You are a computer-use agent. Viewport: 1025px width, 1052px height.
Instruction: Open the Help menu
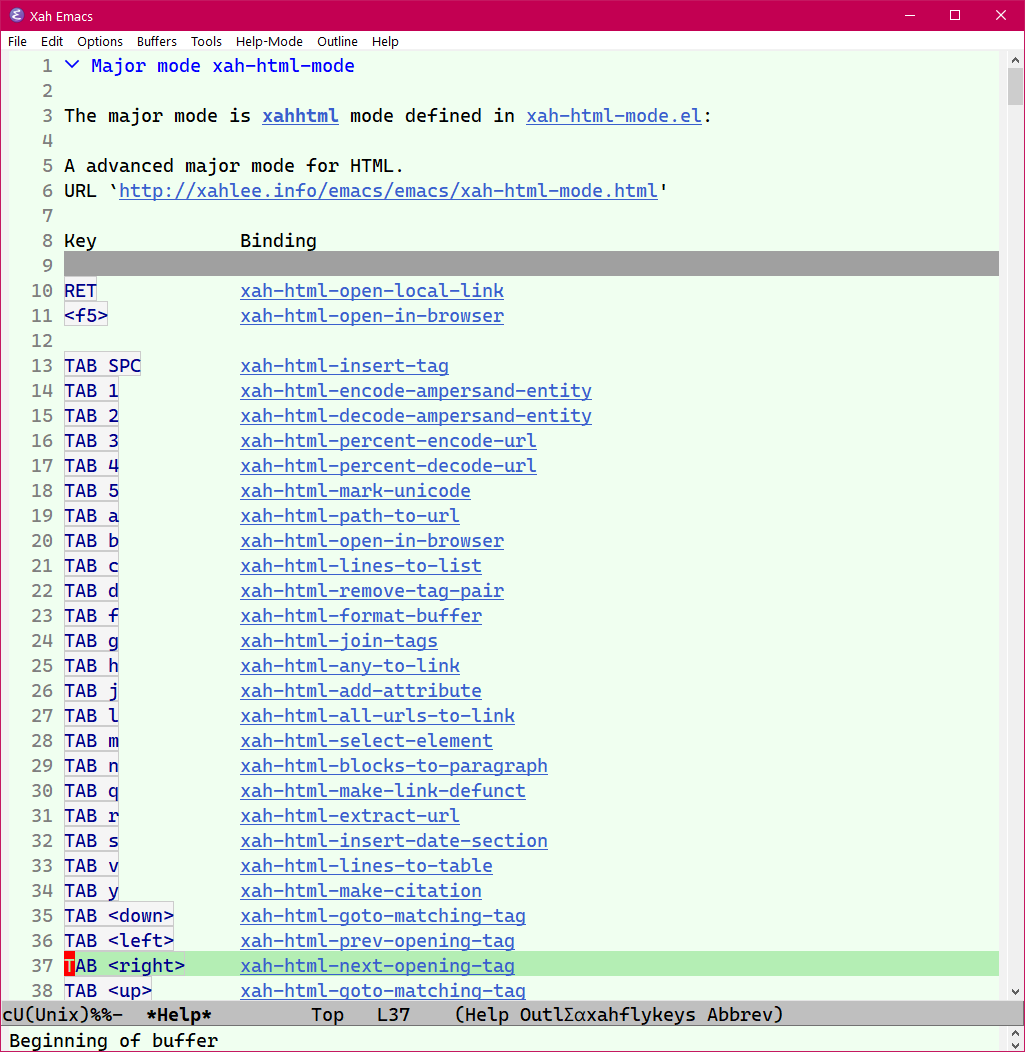[385, 42]
